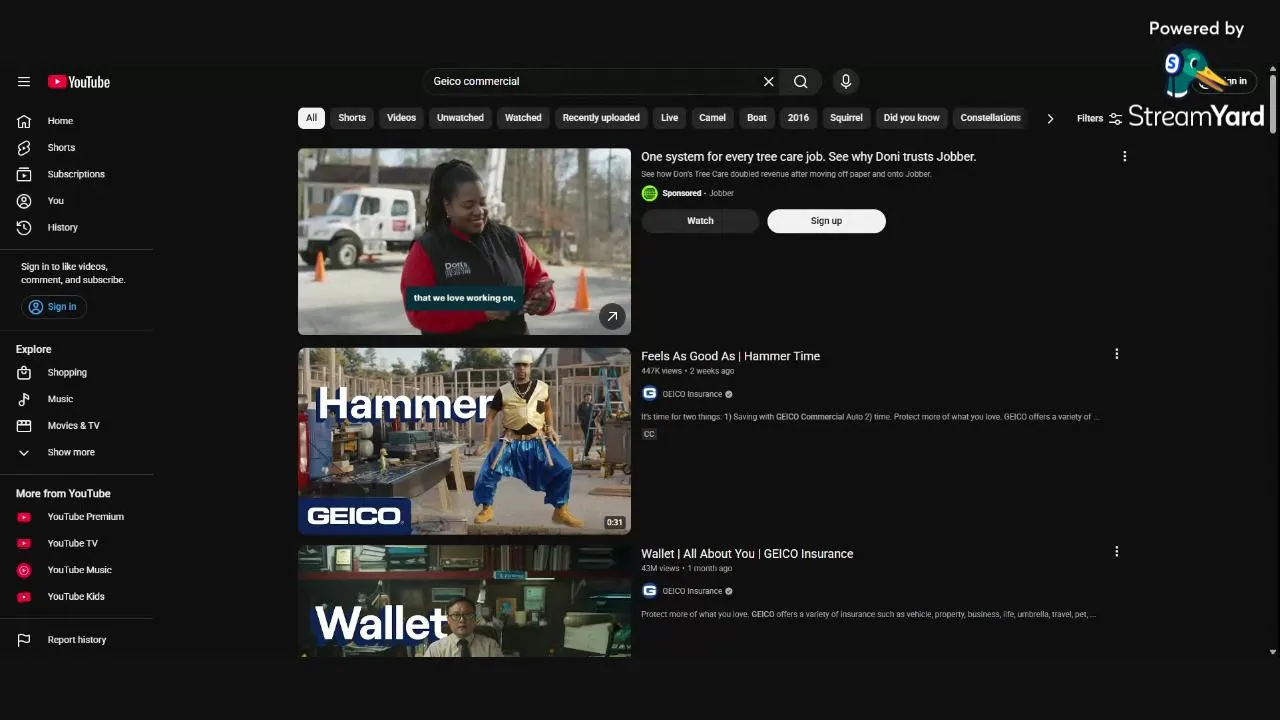Play the Hammer Time GEICO video thumbnail
The image size is (1280, 720).
click(x=464, y=441)
